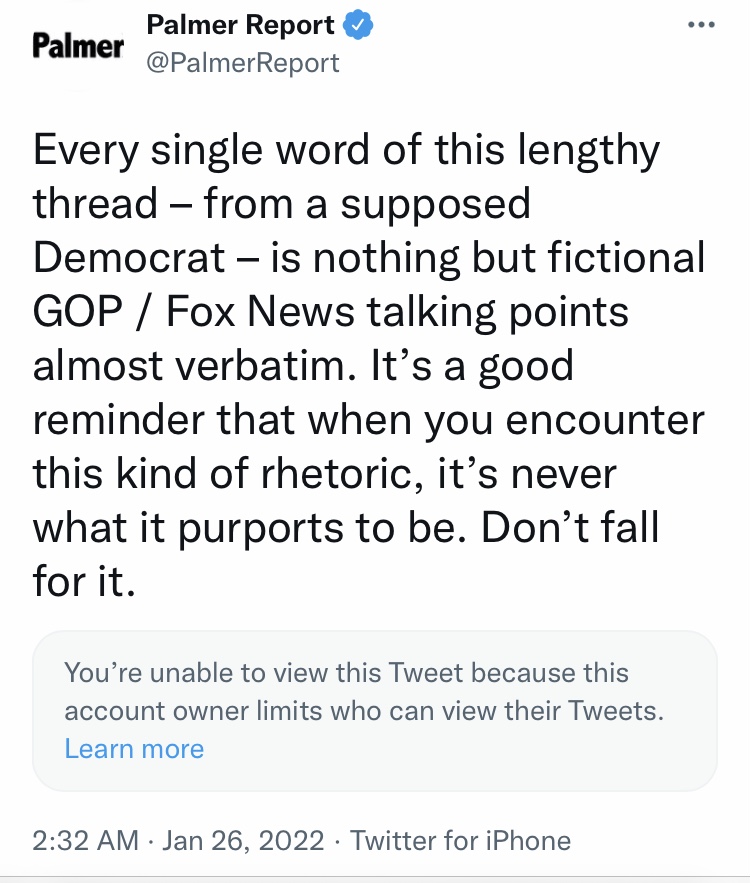Click the tweet text starting 'Every single word'
Viewport: 750px width, 883px height.
tap(369, 365)
